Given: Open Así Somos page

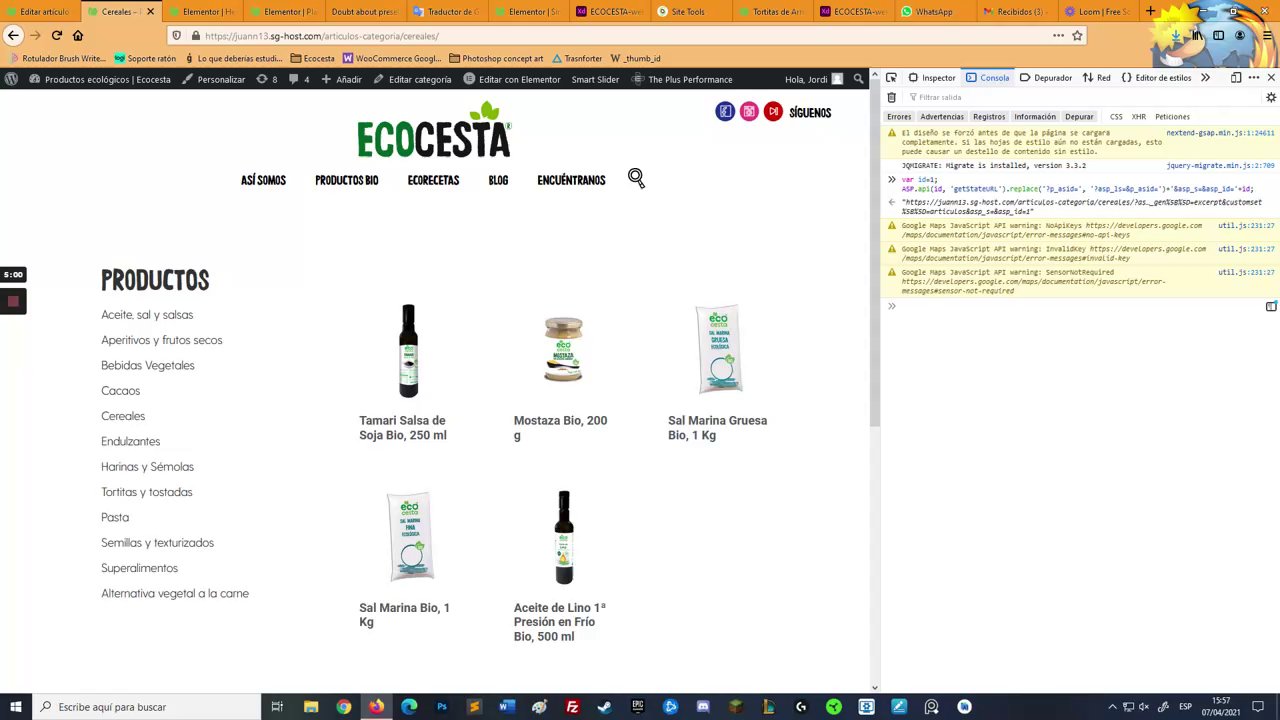Looking at the screenshot, I should pyautogui.click(x=263, y=180).
